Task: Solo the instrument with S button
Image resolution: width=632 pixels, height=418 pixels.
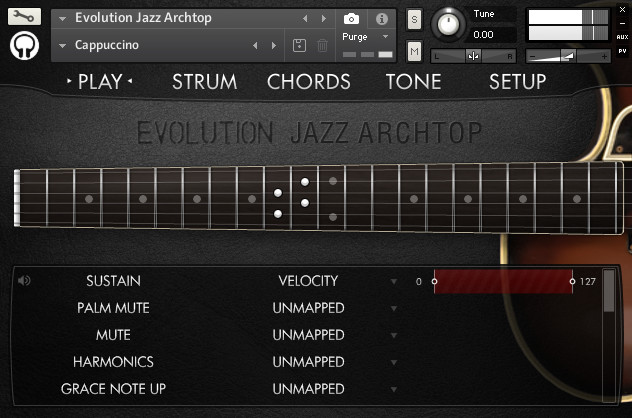Action: click(414, 19)
